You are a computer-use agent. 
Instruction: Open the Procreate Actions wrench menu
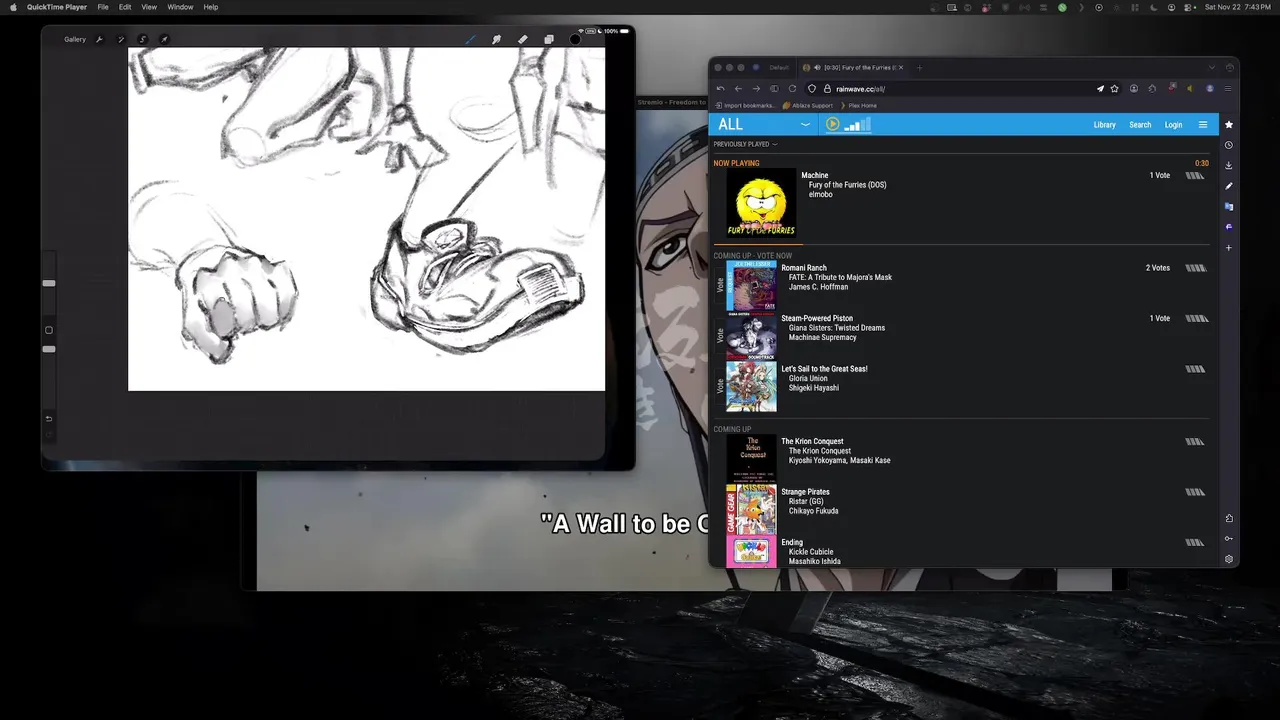[99, 40]
